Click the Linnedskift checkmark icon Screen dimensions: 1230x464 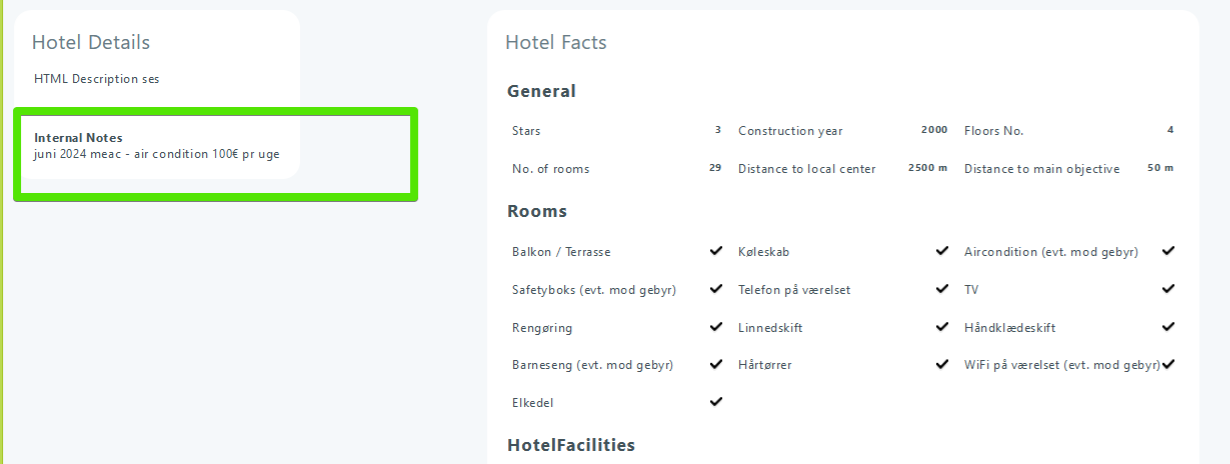click(x=942, y=327)
